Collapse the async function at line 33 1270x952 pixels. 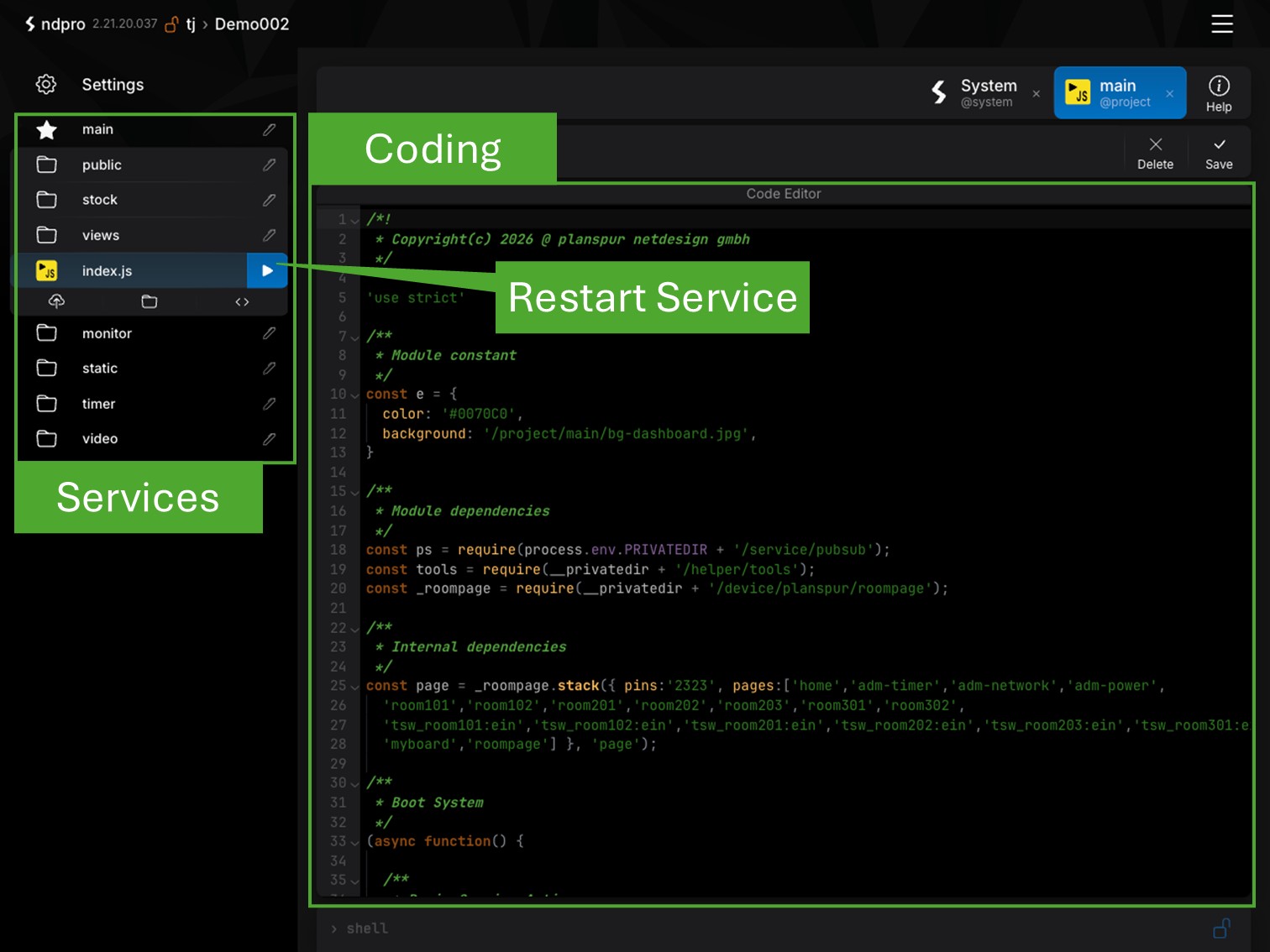pyautogui.click(x=355, y=843)
